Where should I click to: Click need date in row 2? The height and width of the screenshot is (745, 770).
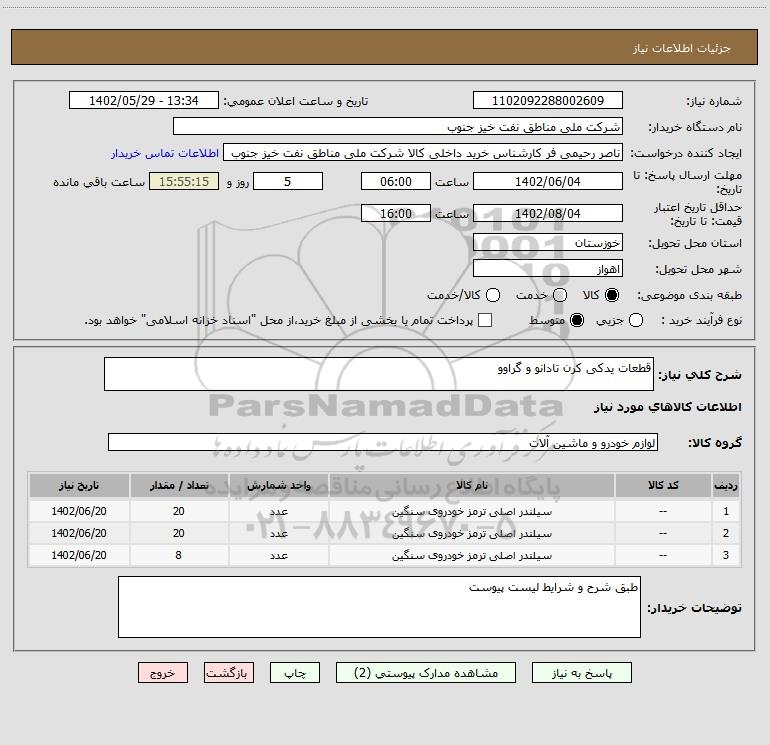[79, 533]
